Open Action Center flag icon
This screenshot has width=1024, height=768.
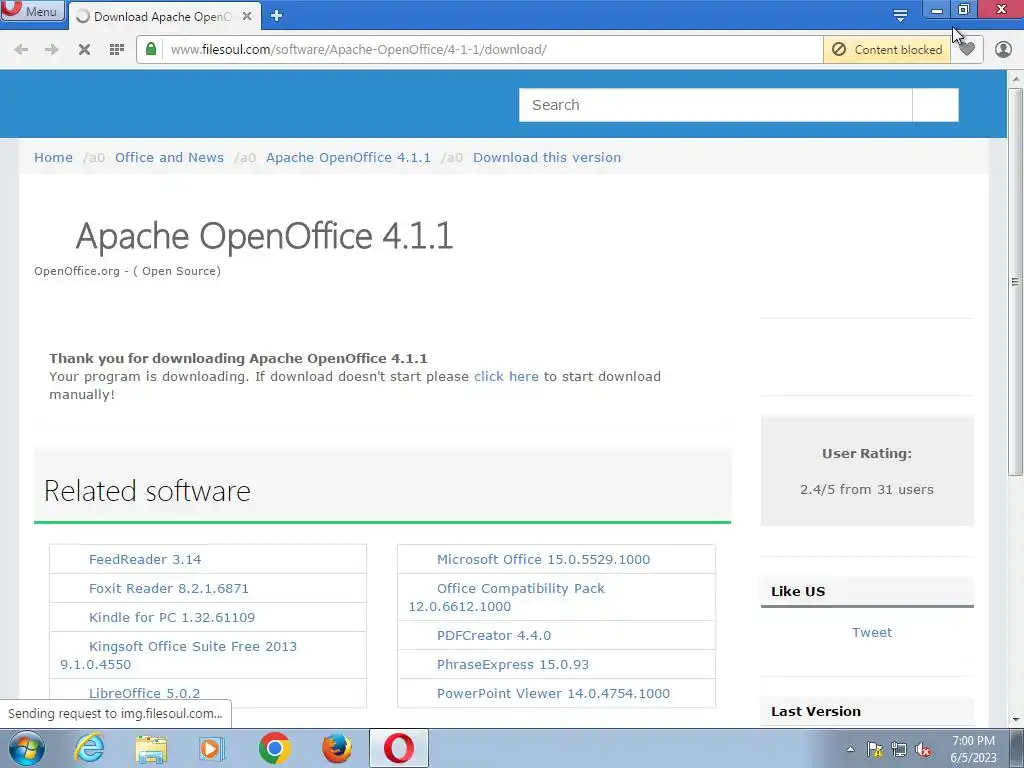[x=875, y=749]
